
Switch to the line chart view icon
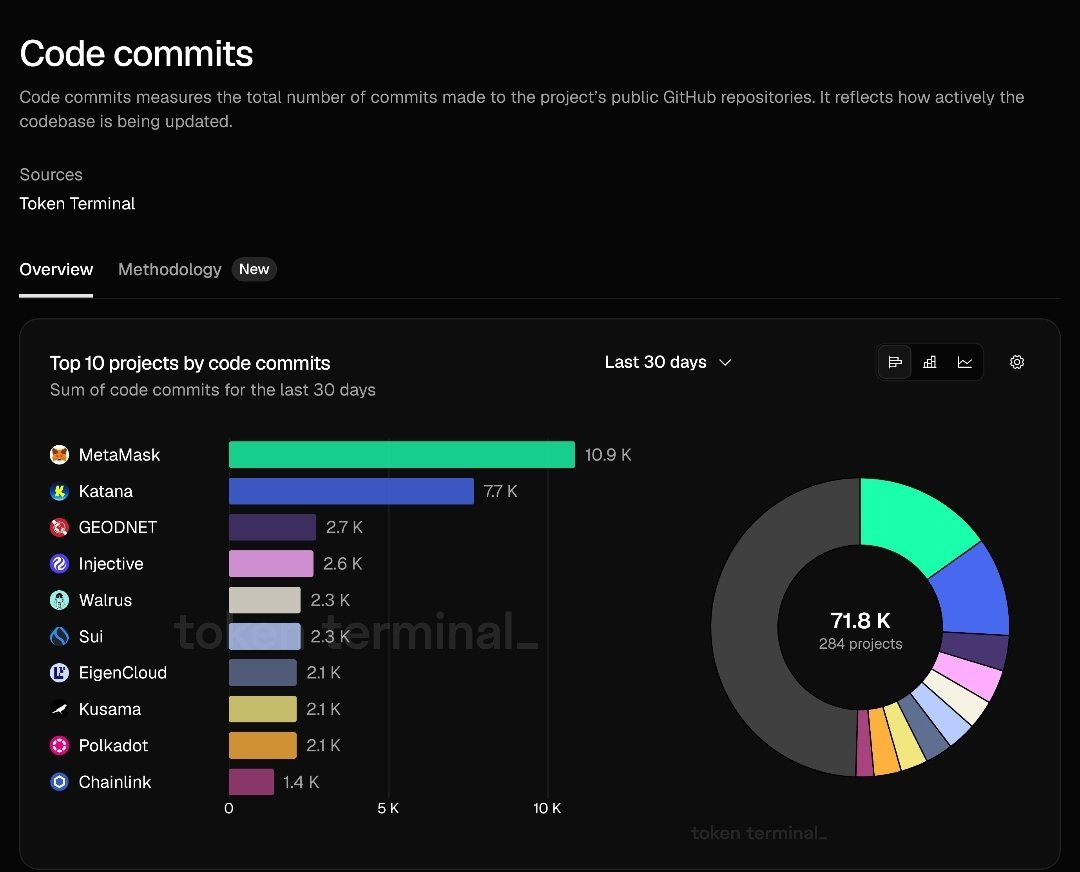point(965,362)
